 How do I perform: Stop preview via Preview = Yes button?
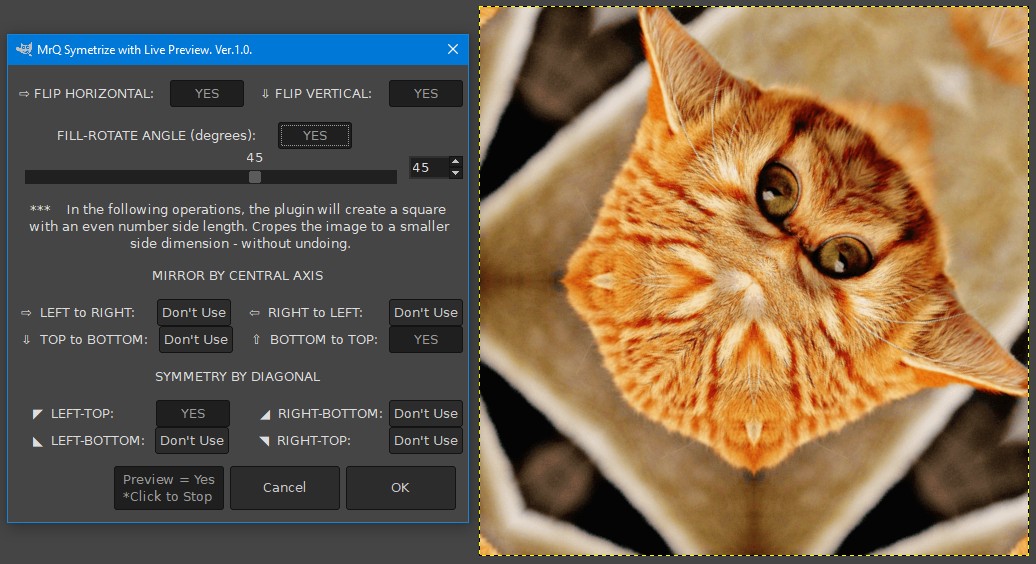(168, 488)
